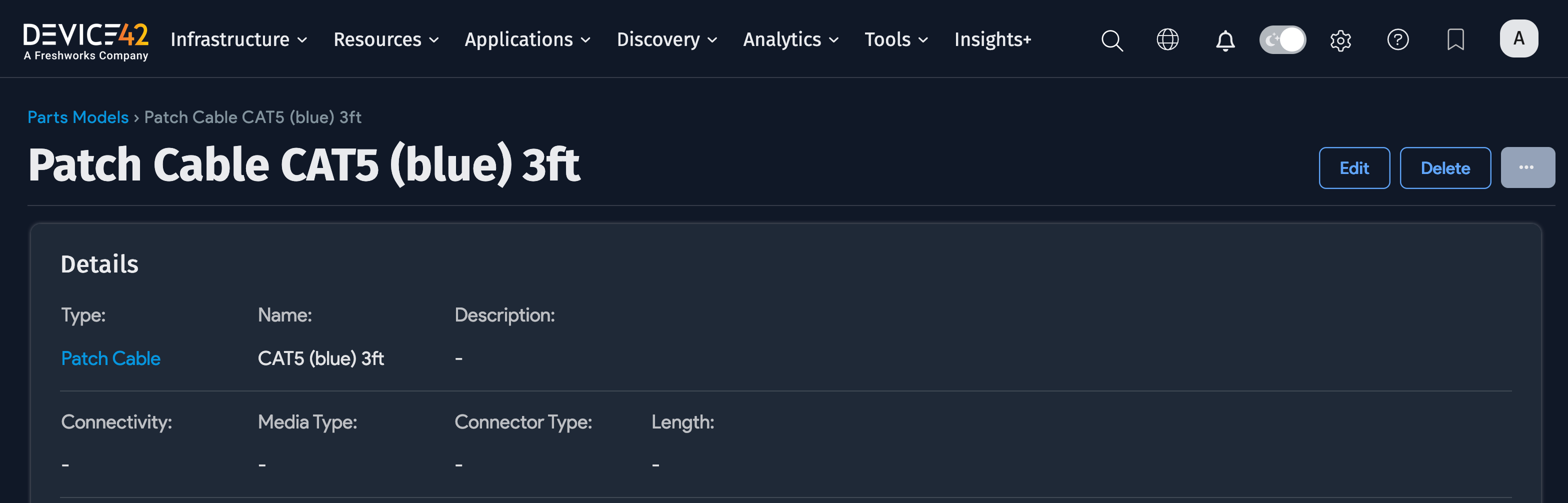Expand the Applications dropdown menu
This screenshot has width=1568, height=503.
[x=527, y=40]
